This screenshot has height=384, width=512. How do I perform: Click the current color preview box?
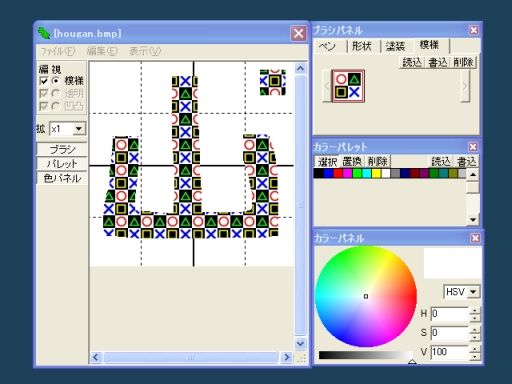coord(452,263)
